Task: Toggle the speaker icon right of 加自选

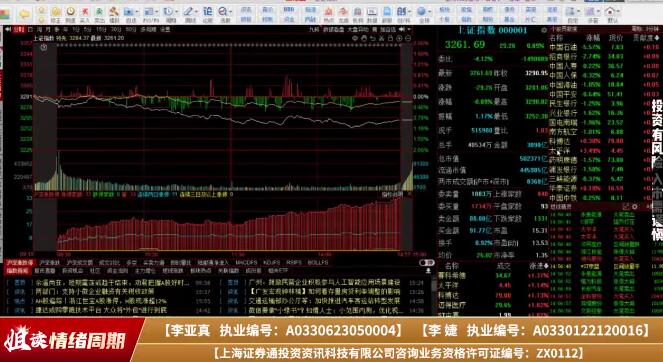Action: (401, 29)
